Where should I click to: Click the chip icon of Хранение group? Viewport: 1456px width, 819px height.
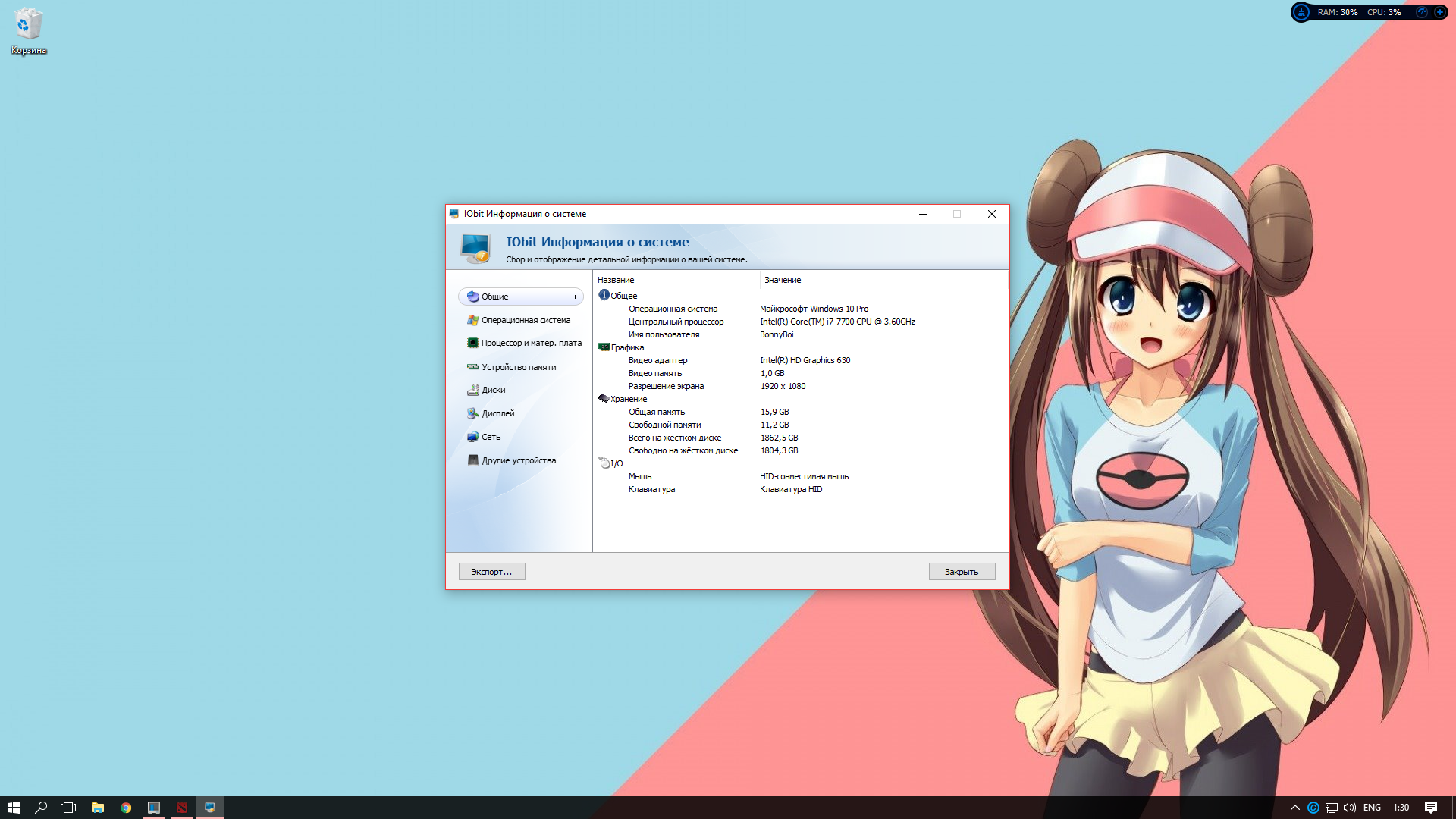(604, 398)
